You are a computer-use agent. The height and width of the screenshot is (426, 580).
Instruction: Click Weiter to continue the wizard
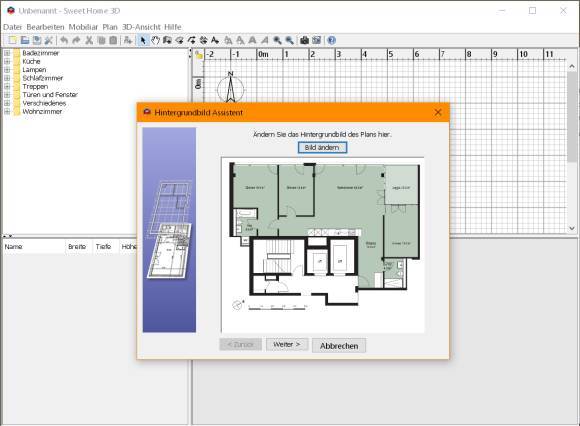tap(287, 345)
